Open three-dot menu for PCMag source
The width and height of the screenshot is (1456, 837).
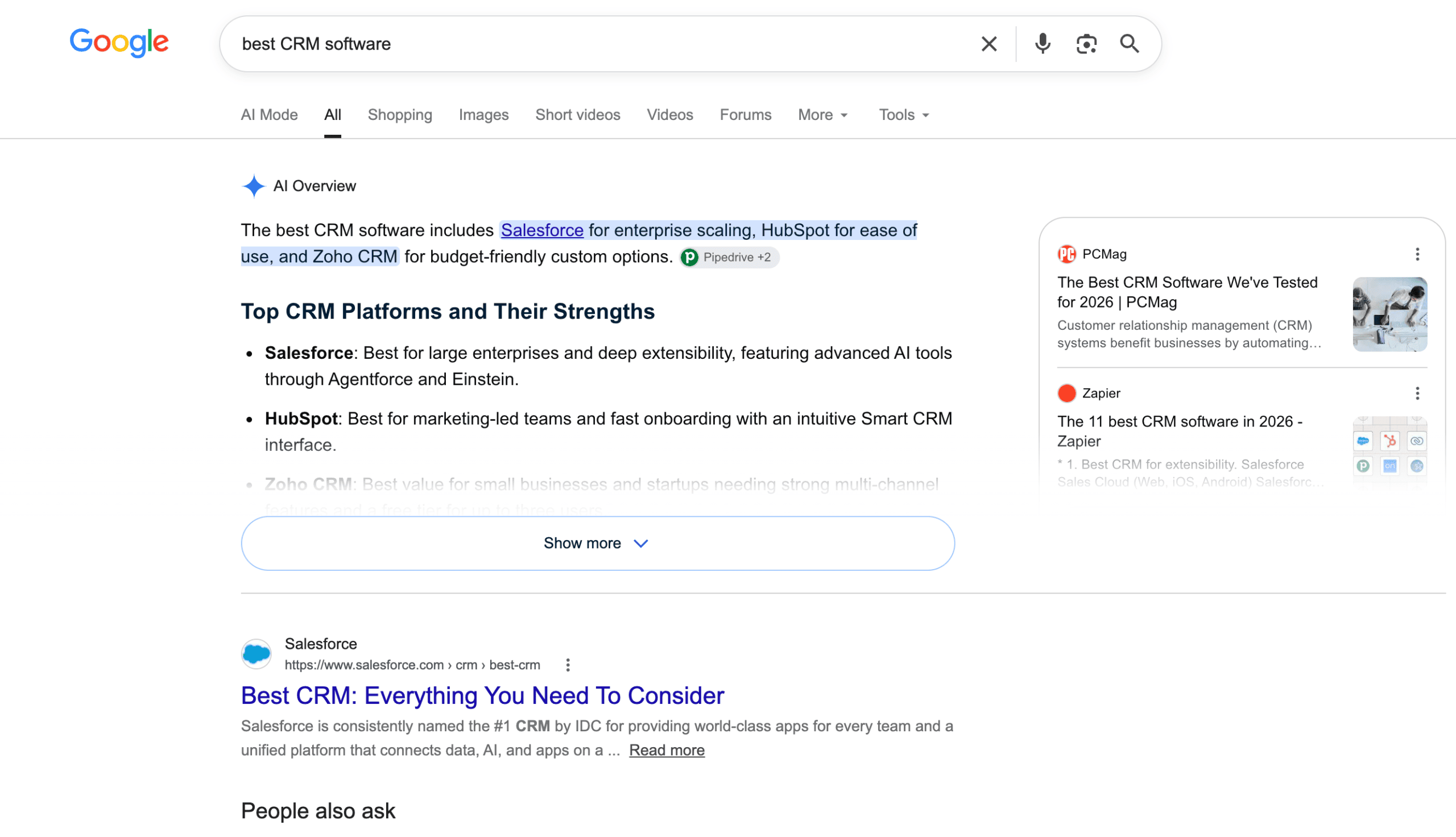(1417, 254)
